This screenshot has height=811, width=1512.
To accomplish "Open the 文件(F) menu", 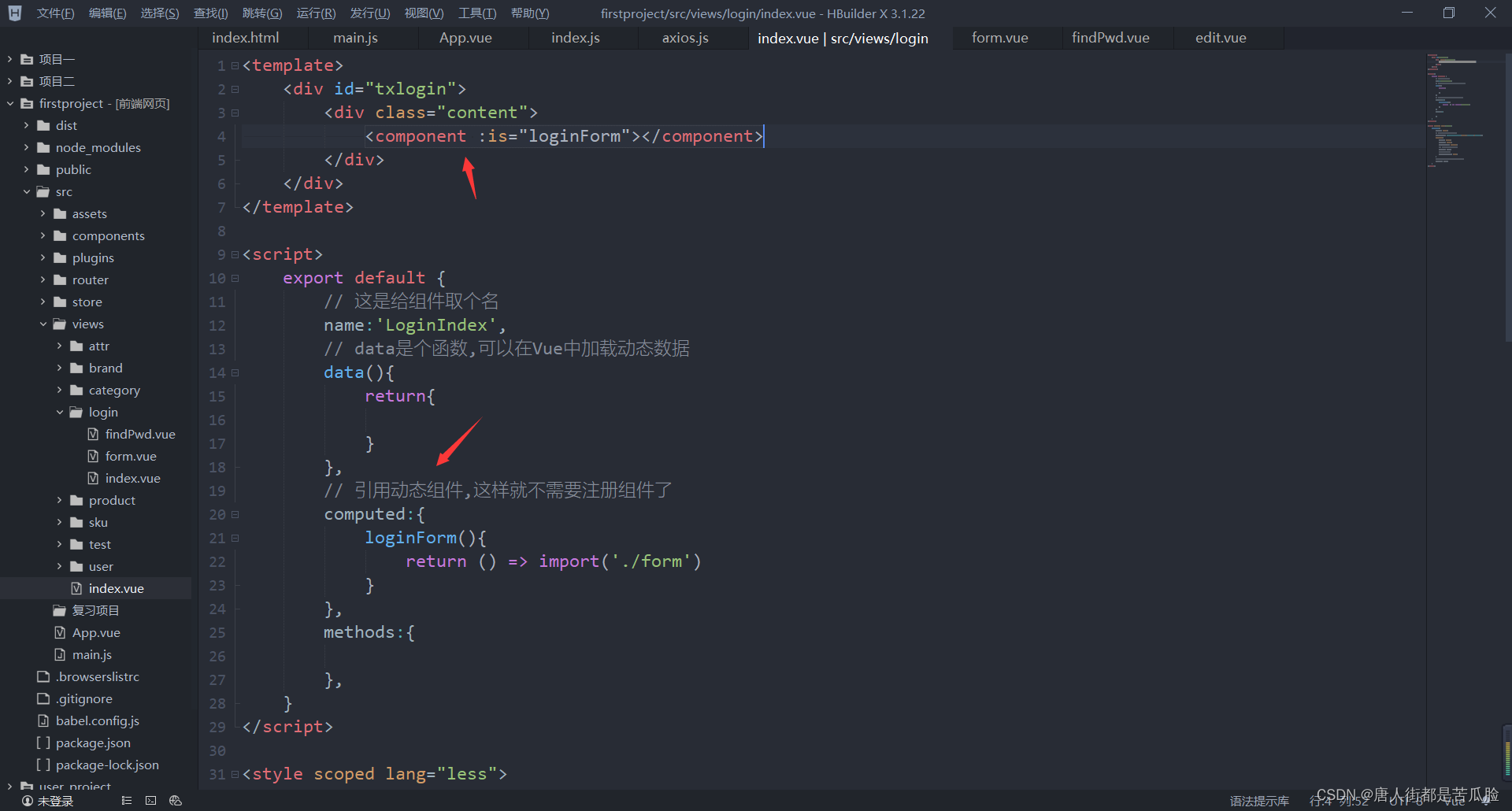I will 55,13.
